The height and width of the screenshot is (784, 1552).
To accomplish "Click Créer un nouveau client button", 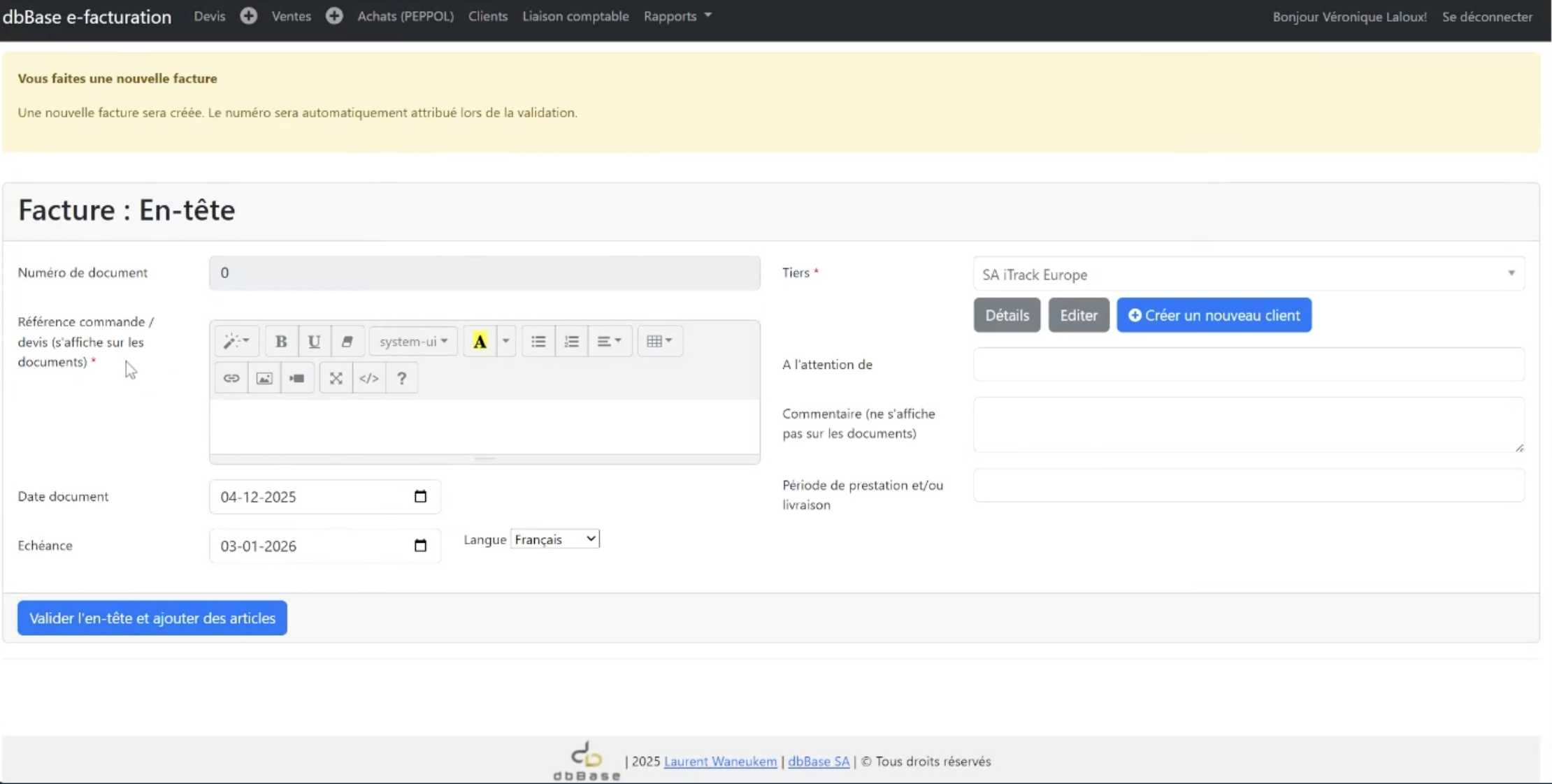I will point(1214,315).
